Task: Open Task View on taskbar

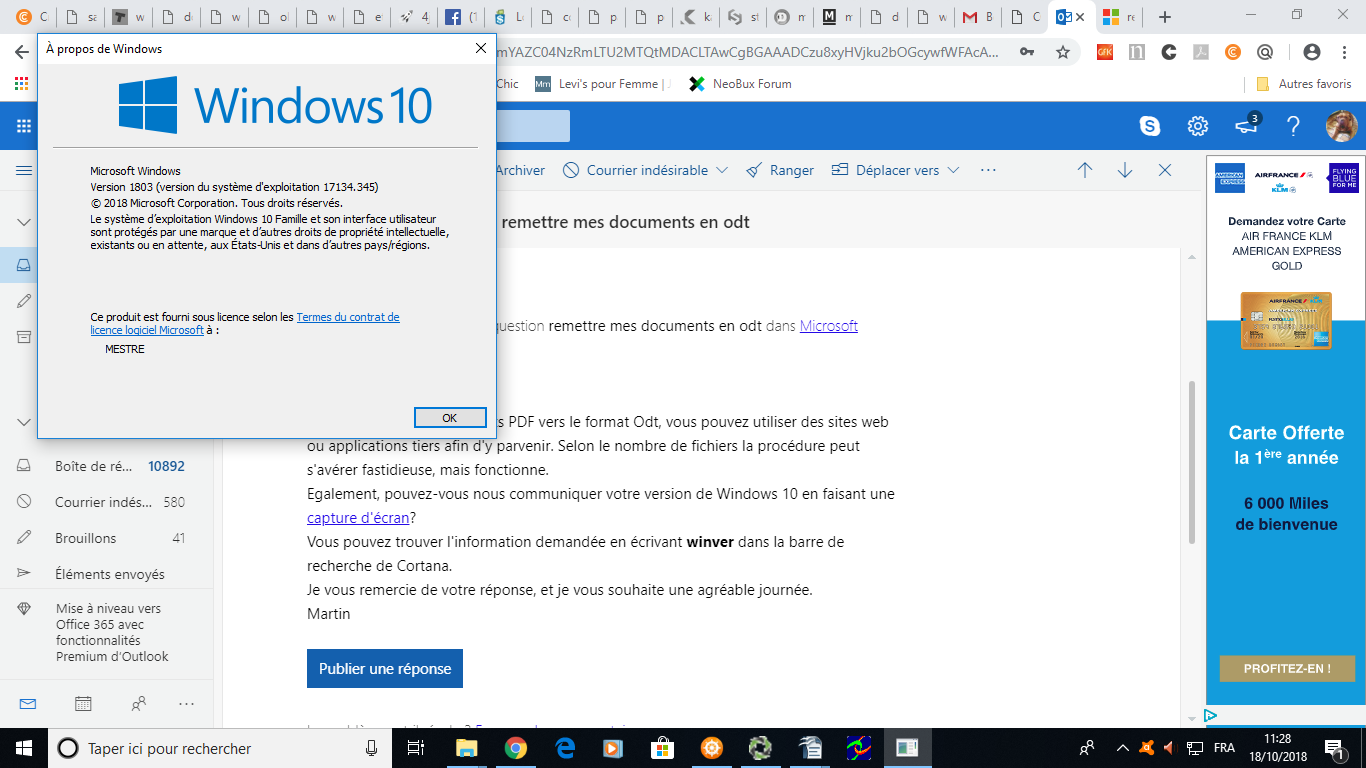Action: pos(417,747)
